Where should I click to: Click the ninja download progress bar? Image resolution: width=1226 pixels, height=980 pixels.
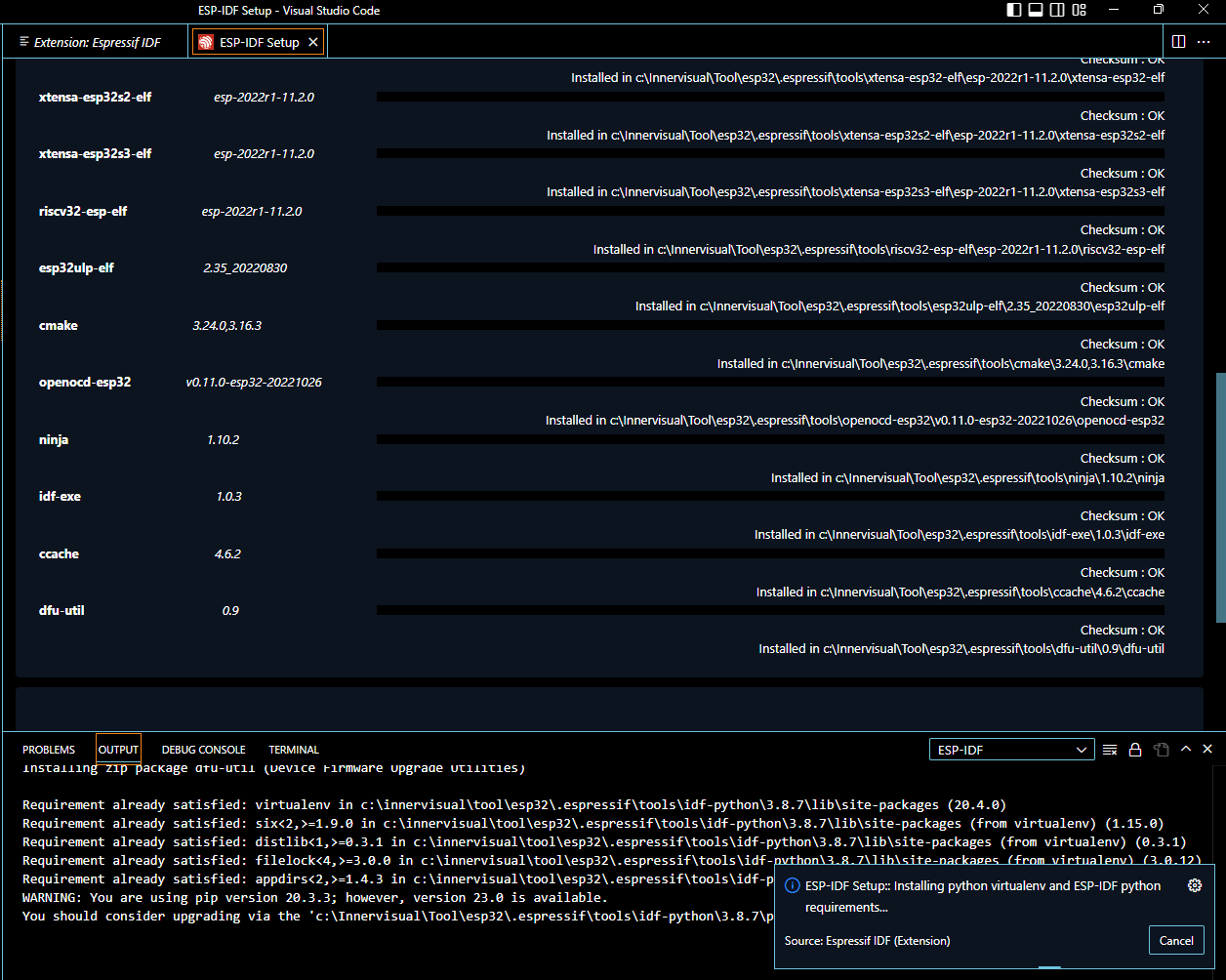click(x=770, y=439)
